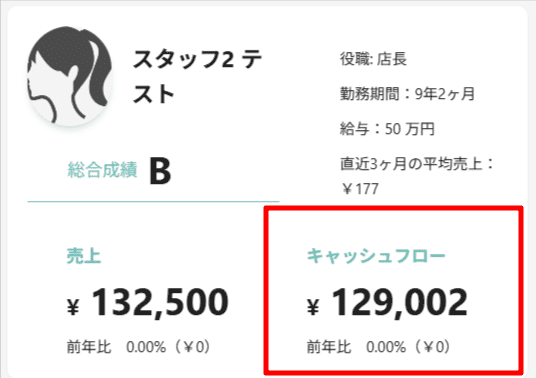The width and height of the screenshot is (536, 378).
Task: Open the キャッシュフロー heading
Action: coord(376,256)
